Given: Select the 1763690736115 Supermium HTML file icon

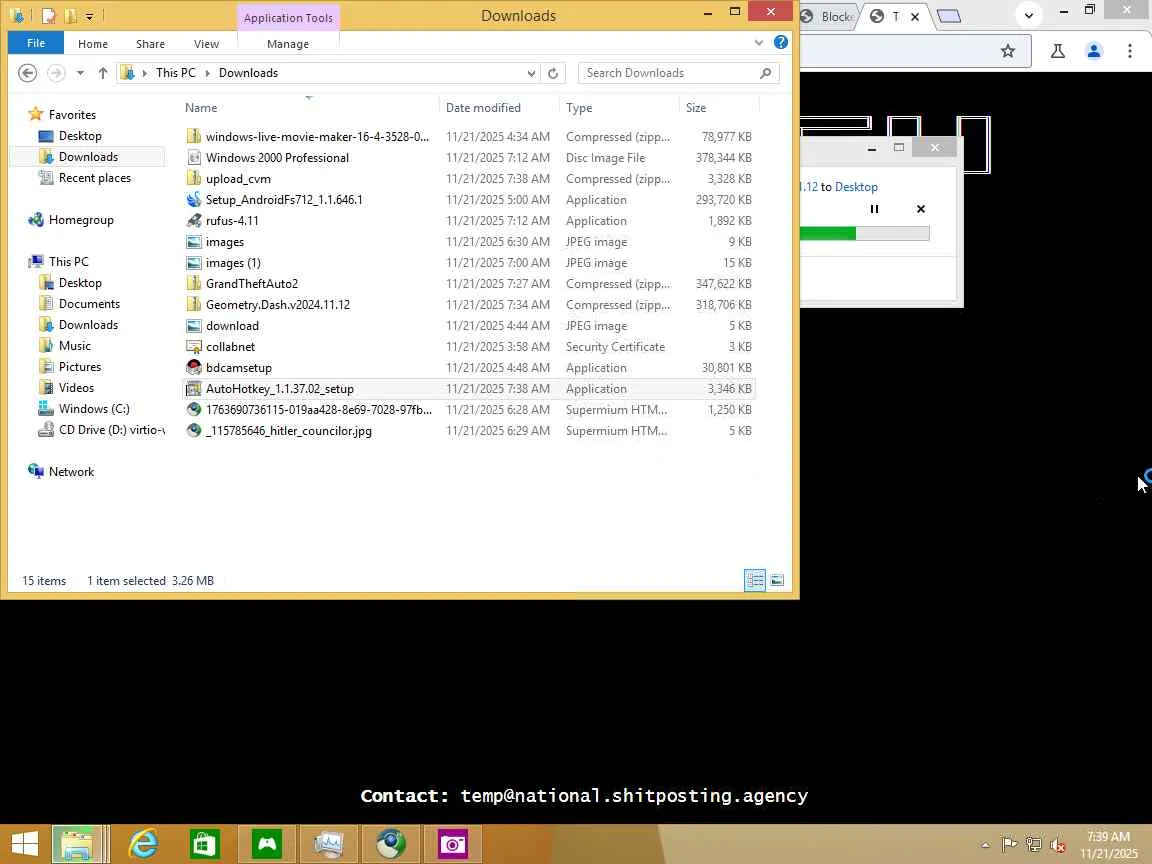Looking at the screenshot, I should [x=194, y=409].
